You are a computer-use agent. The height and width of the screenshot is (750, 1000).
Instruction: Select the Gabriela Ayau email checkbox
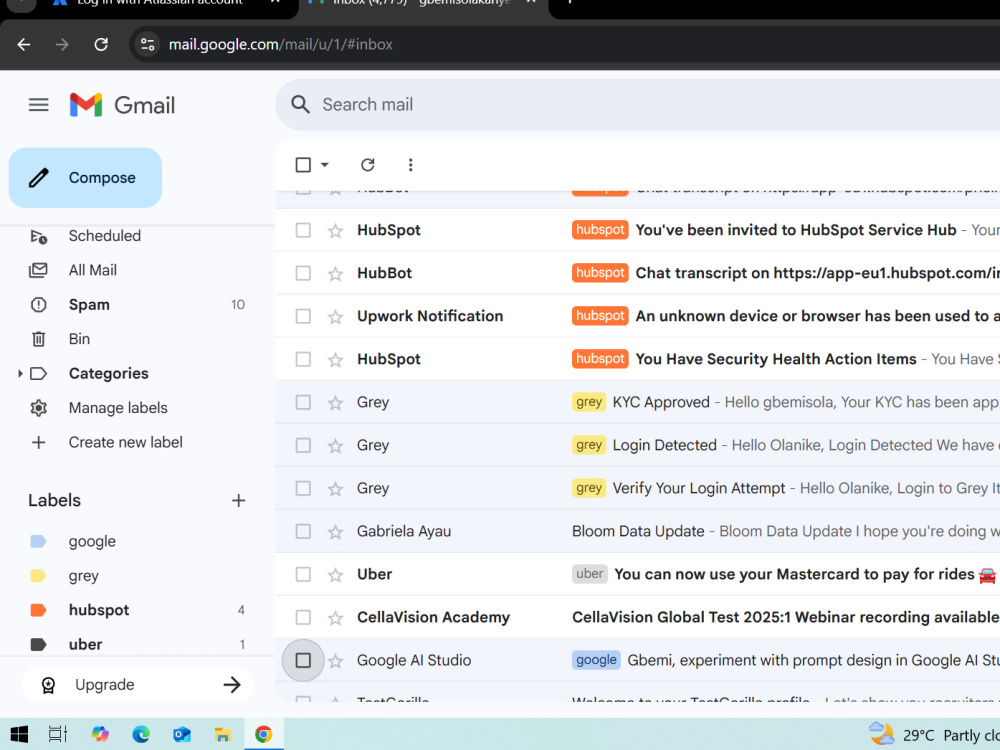(x=303, y=531)
